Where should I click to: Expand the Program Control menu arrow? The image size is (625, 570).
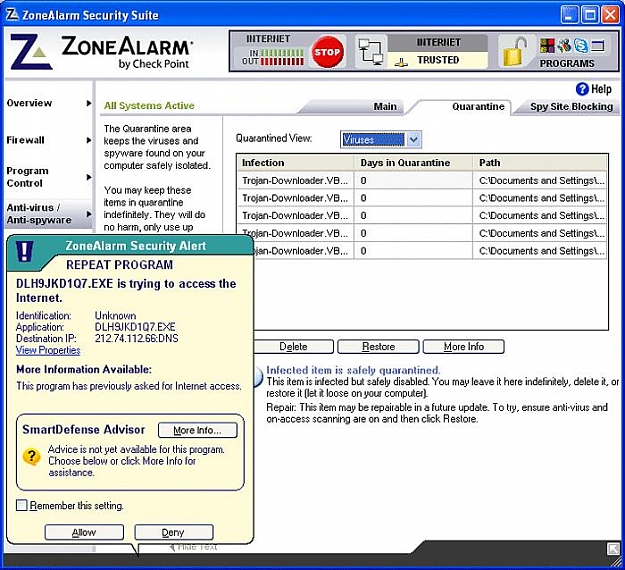89,177
